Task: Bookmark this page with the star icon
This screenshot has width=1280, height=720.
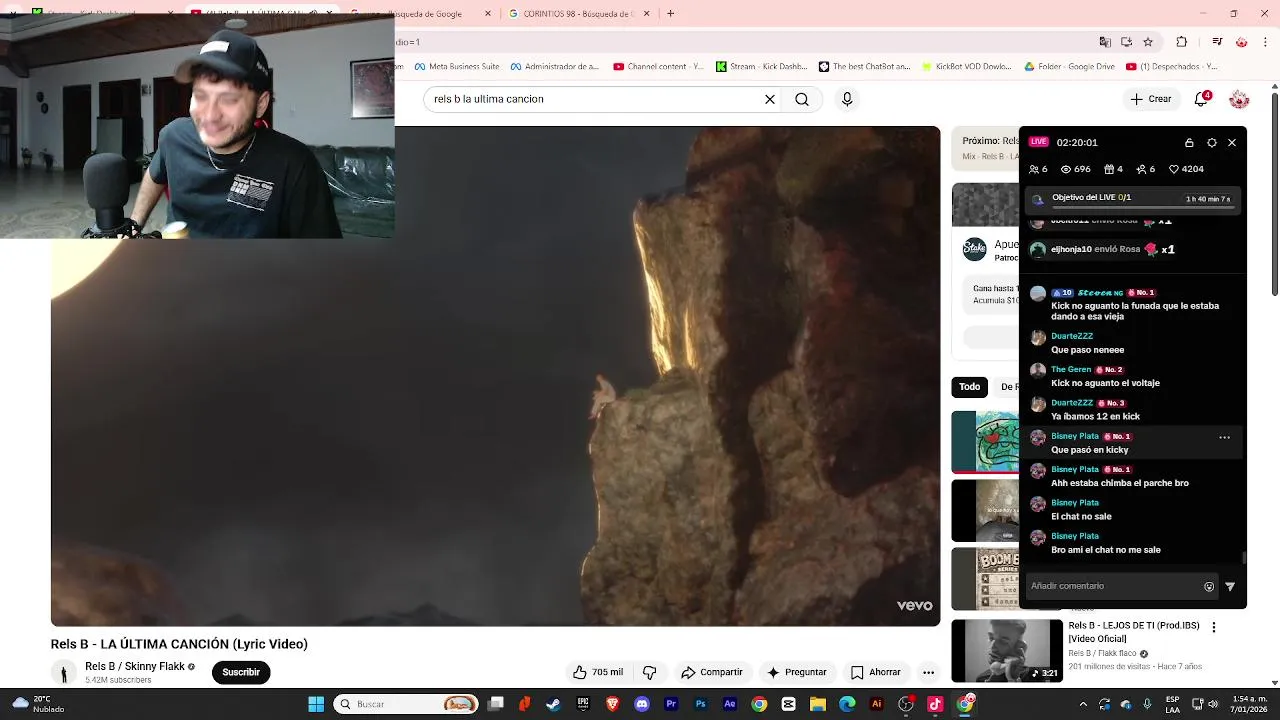Action: 1148,42
